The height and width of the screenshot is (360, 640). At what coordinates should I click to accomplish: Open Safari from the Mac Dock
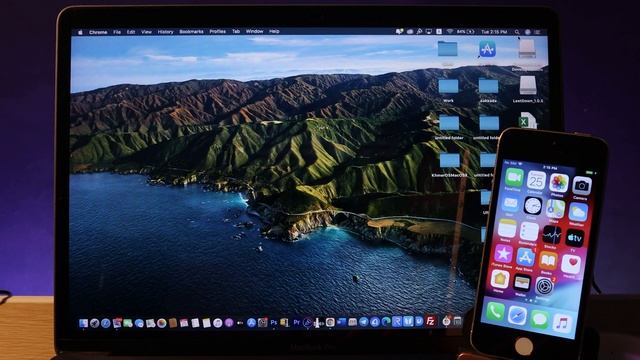coord(105,323)
